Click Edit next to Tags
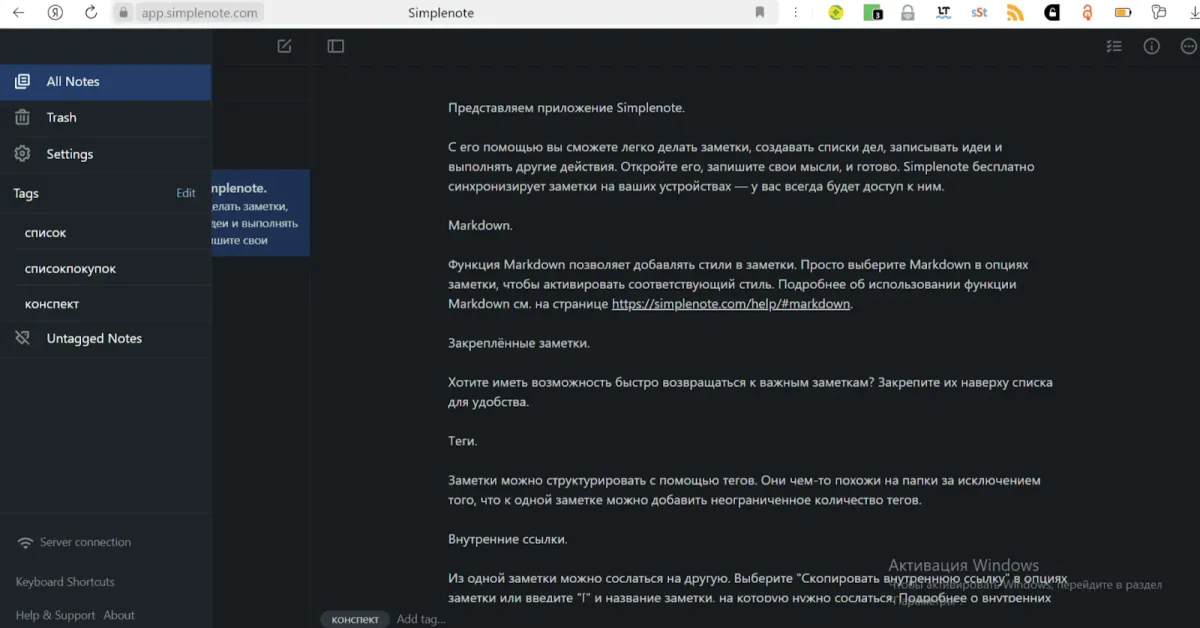Viewport: 1200px width, 628px height. pyautogui.click(x=186, y=193)
